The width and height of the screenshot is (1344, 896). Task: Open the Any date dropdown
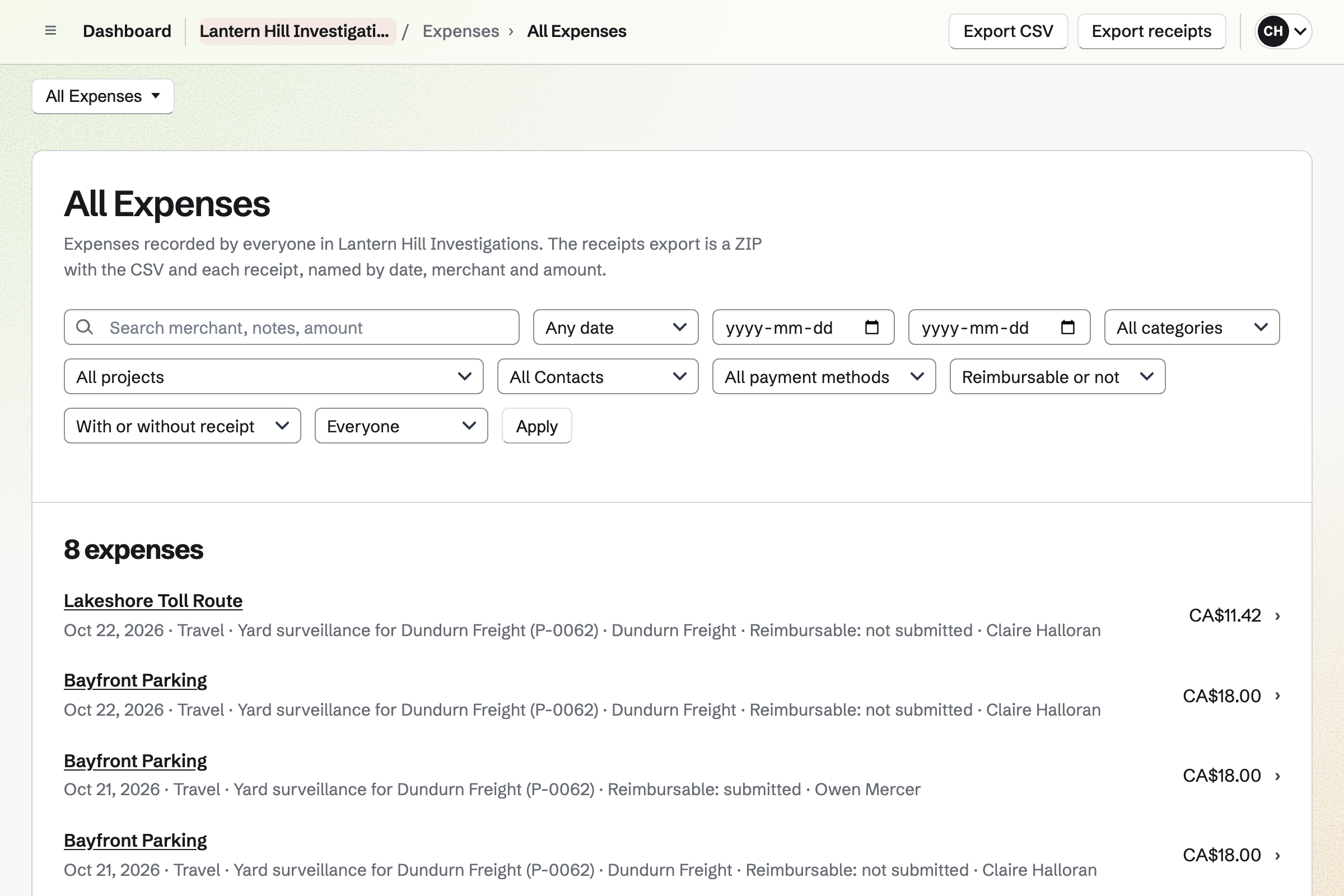615,328
